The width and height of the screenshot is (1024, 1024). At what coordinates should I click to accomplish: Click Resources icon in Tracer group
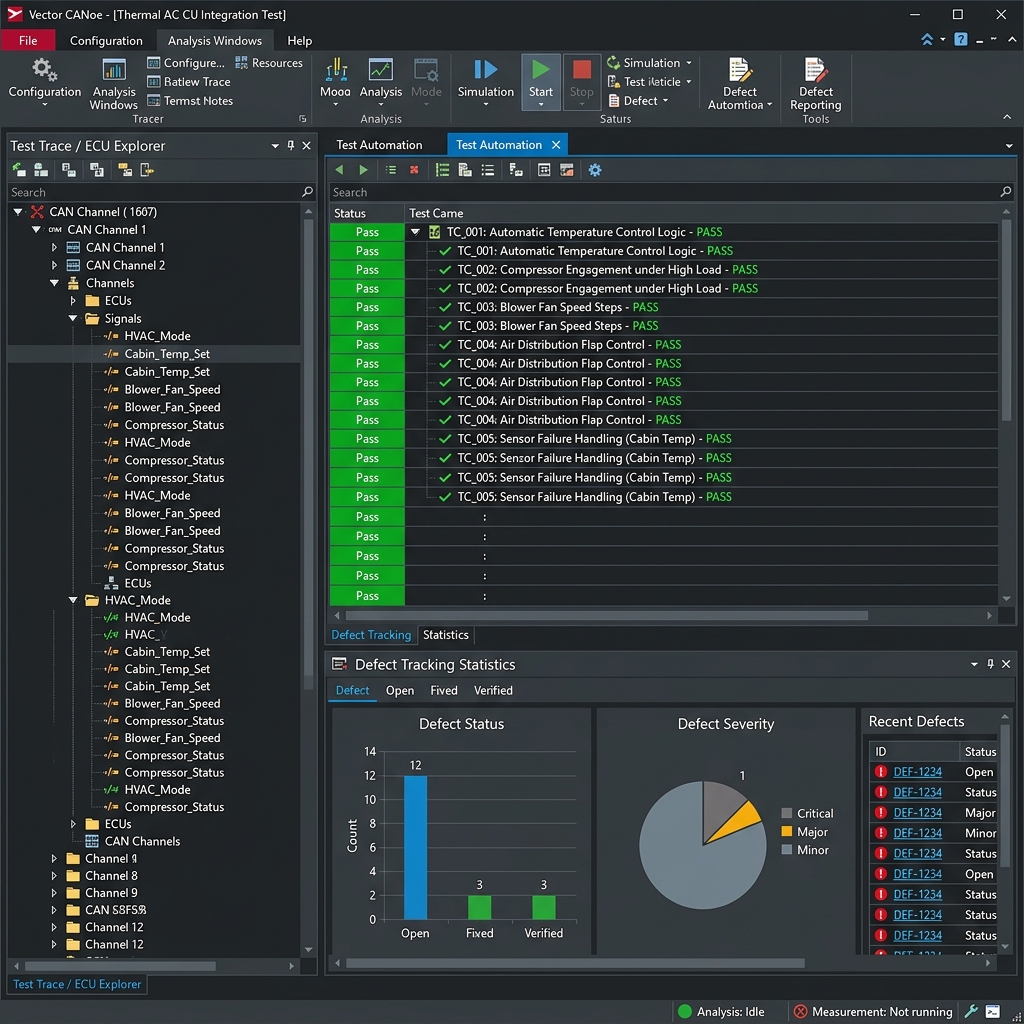tap(241, 63)
